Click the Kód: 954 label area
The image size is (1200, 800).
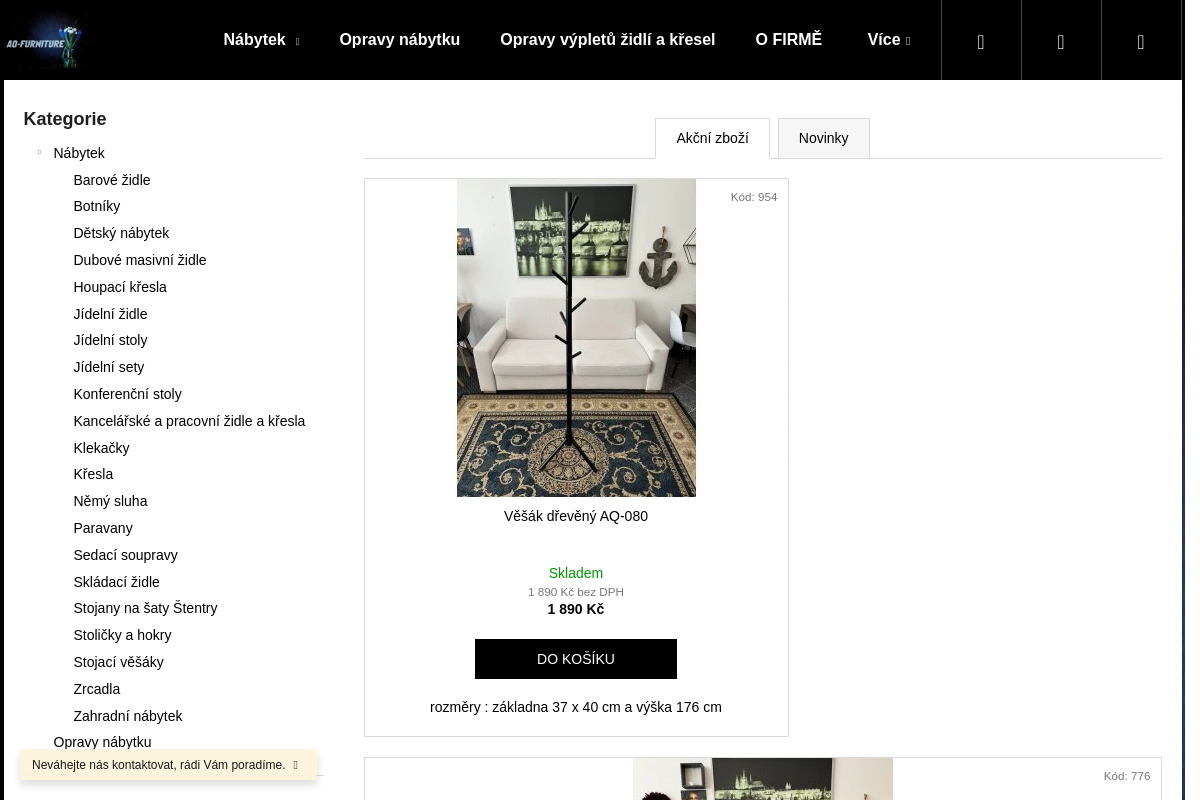(x=753, y=197)
